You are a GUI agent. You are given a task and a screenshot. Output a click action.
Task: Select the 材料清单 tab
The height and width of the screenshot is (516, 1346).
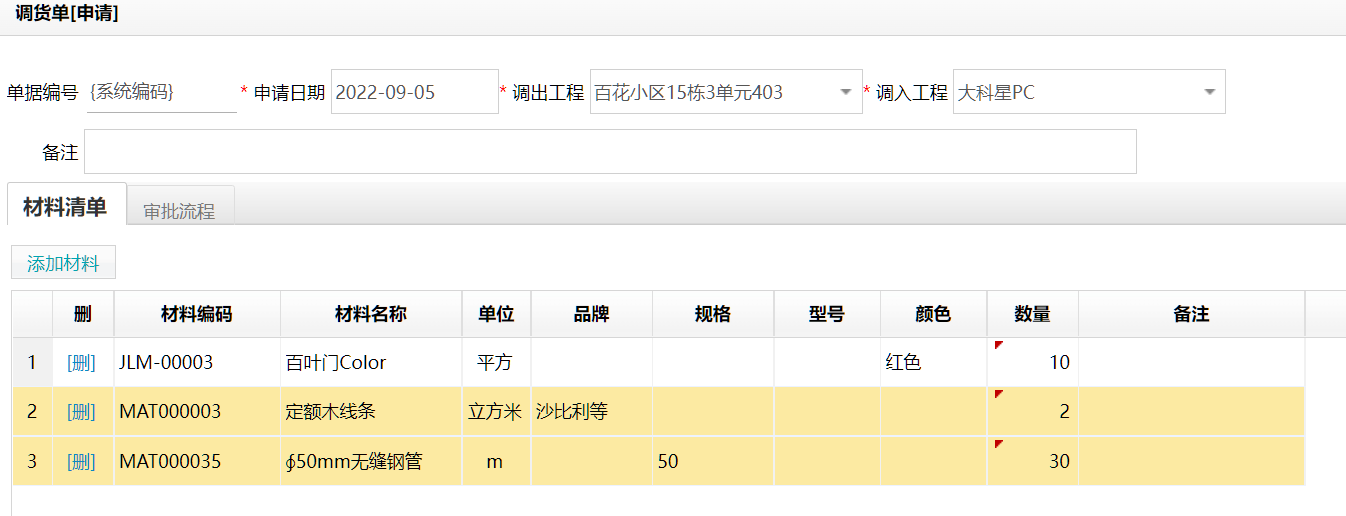[65, 207]
